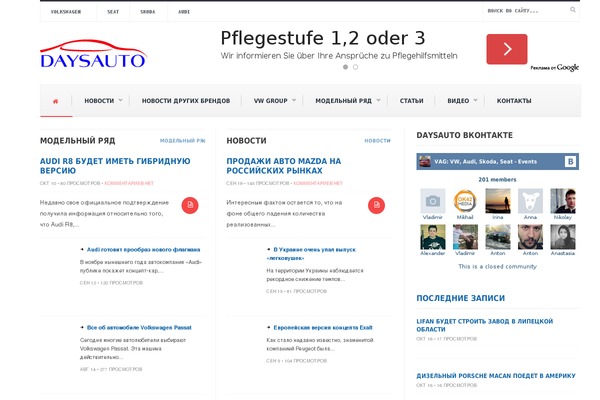Click the VK logo icon in widget header

[570, 162]
